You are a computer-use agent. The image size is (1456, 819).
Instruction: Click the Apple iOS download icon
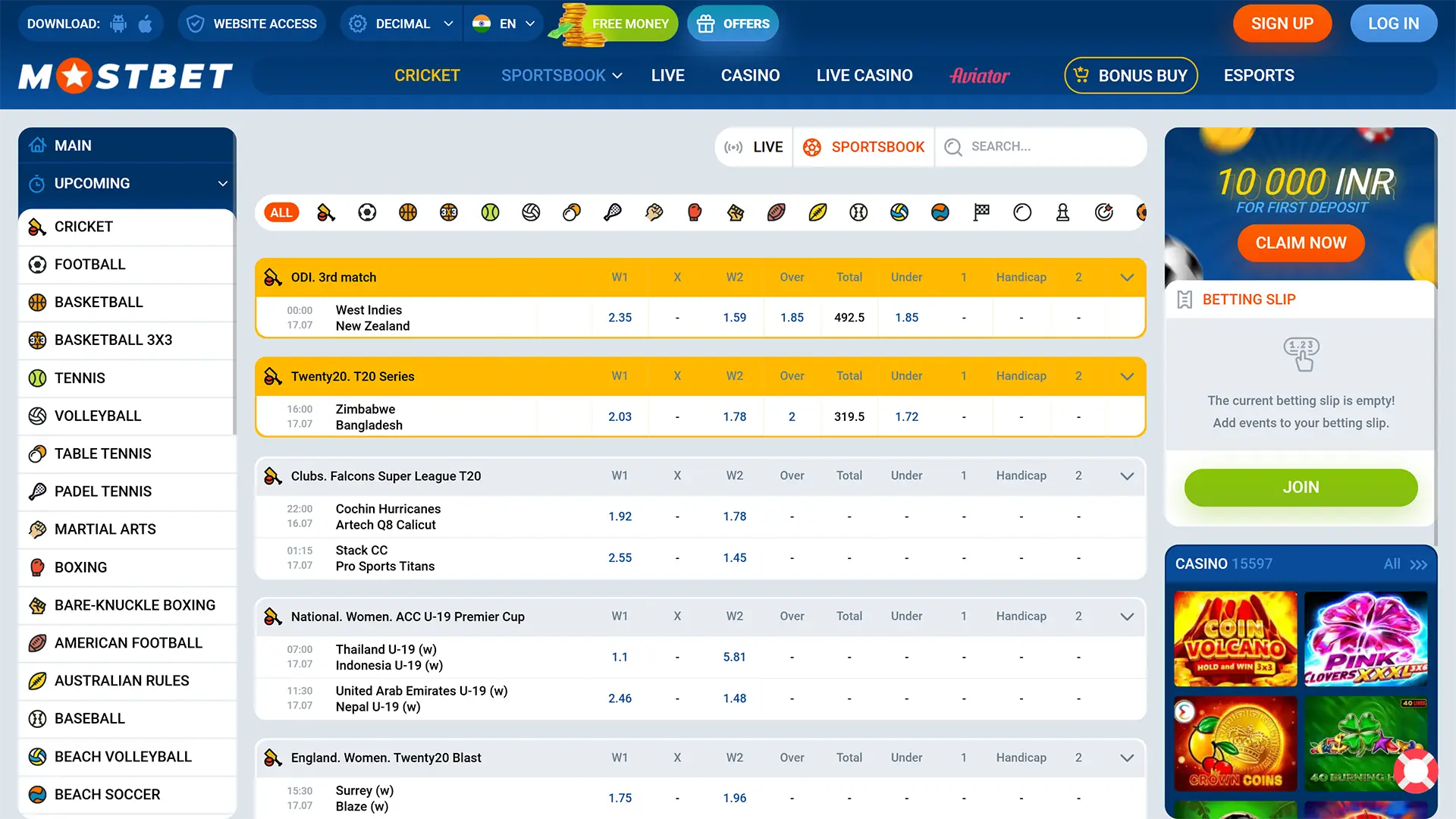point(146,24)
